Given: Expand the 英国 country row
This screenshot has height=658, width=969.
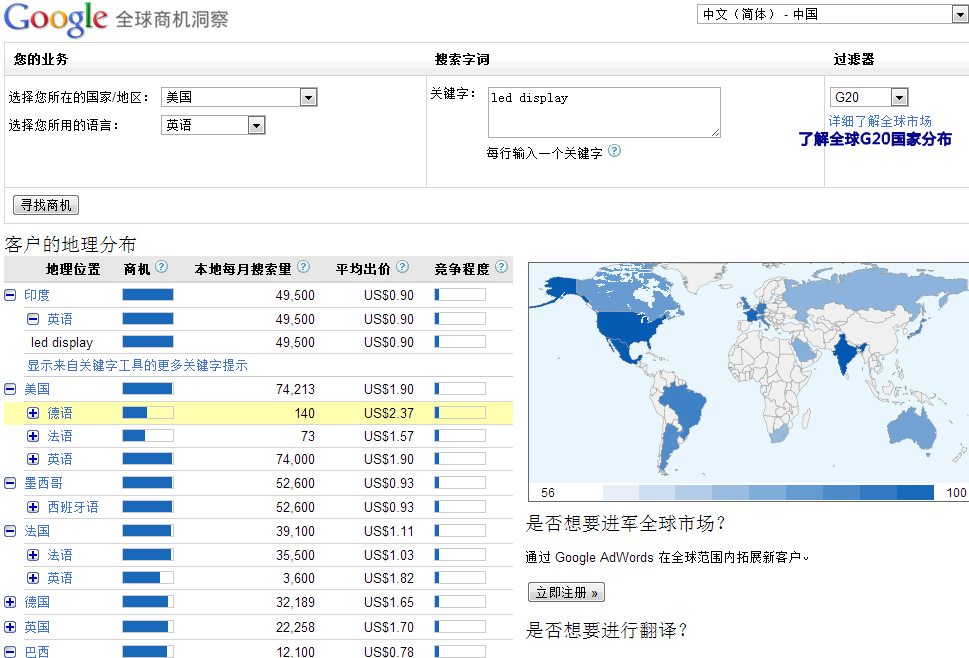Looking at the screenshot, I should (10, 627).
